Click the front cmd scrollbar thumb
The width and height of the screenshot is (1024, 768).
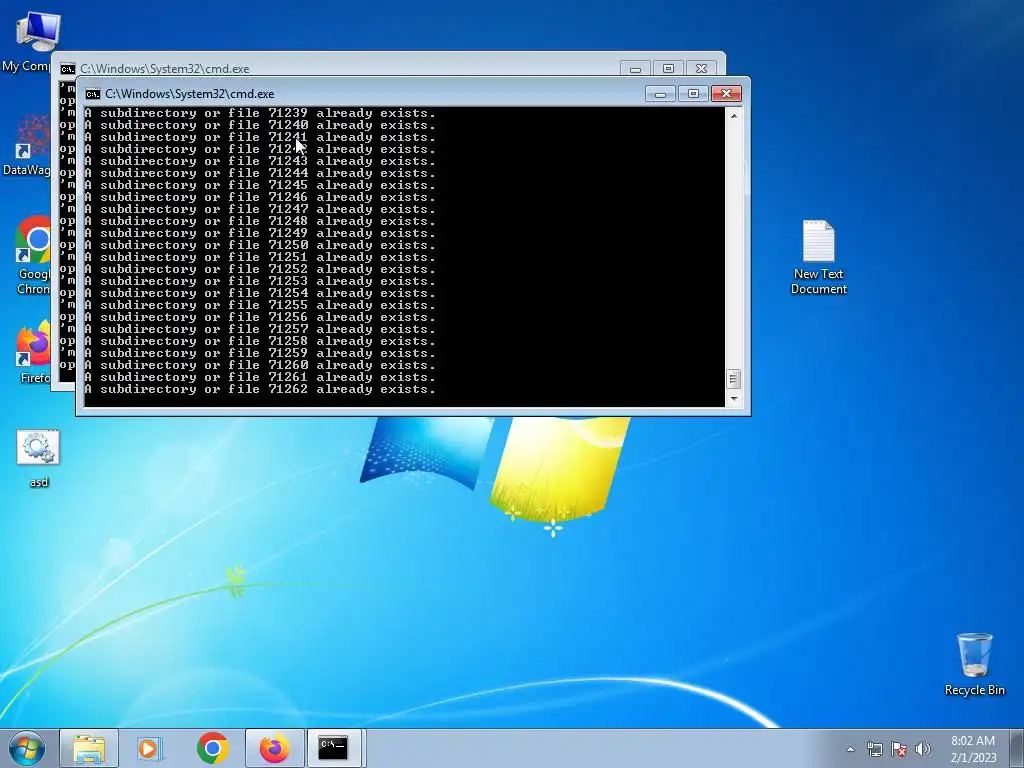[x=733, y=379]
